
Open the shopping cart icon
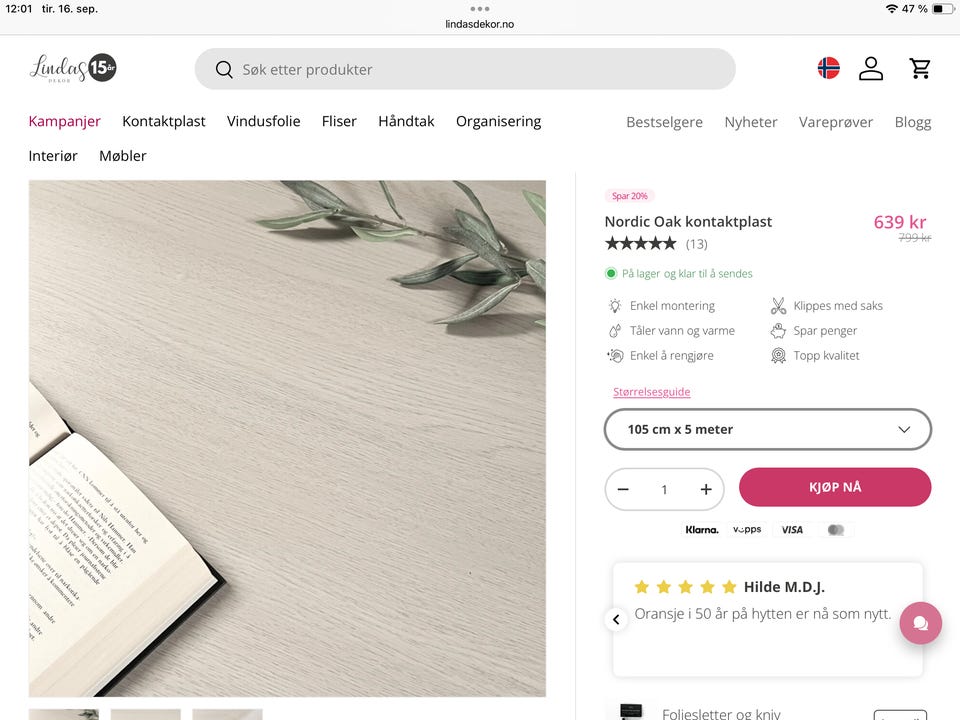pyautogui.click(x=920, y=69)
